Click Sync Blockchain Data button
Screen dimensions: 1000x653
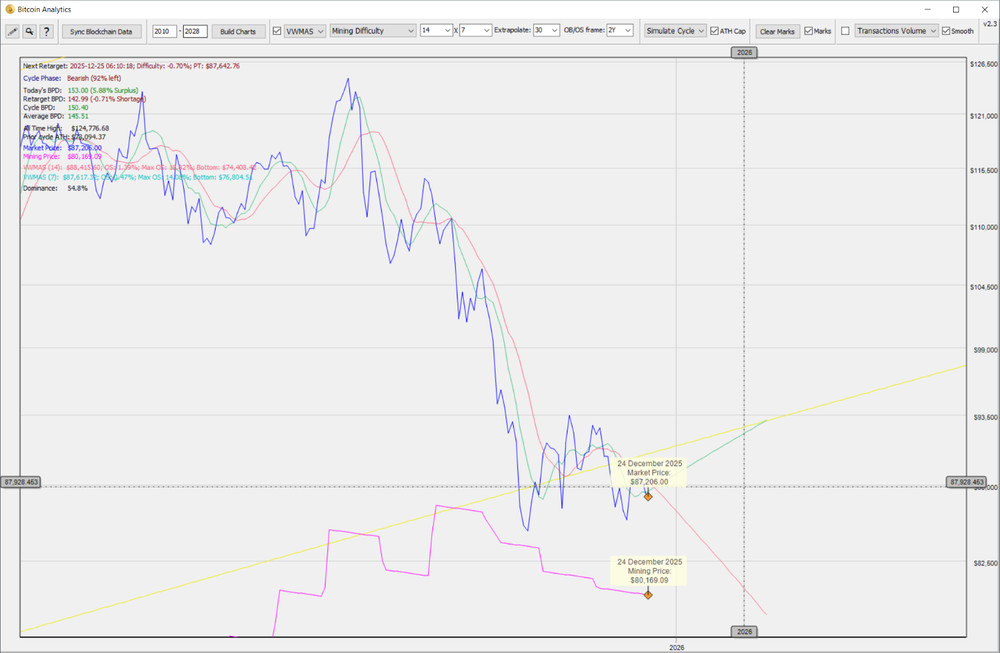click(x=101, y=31)
